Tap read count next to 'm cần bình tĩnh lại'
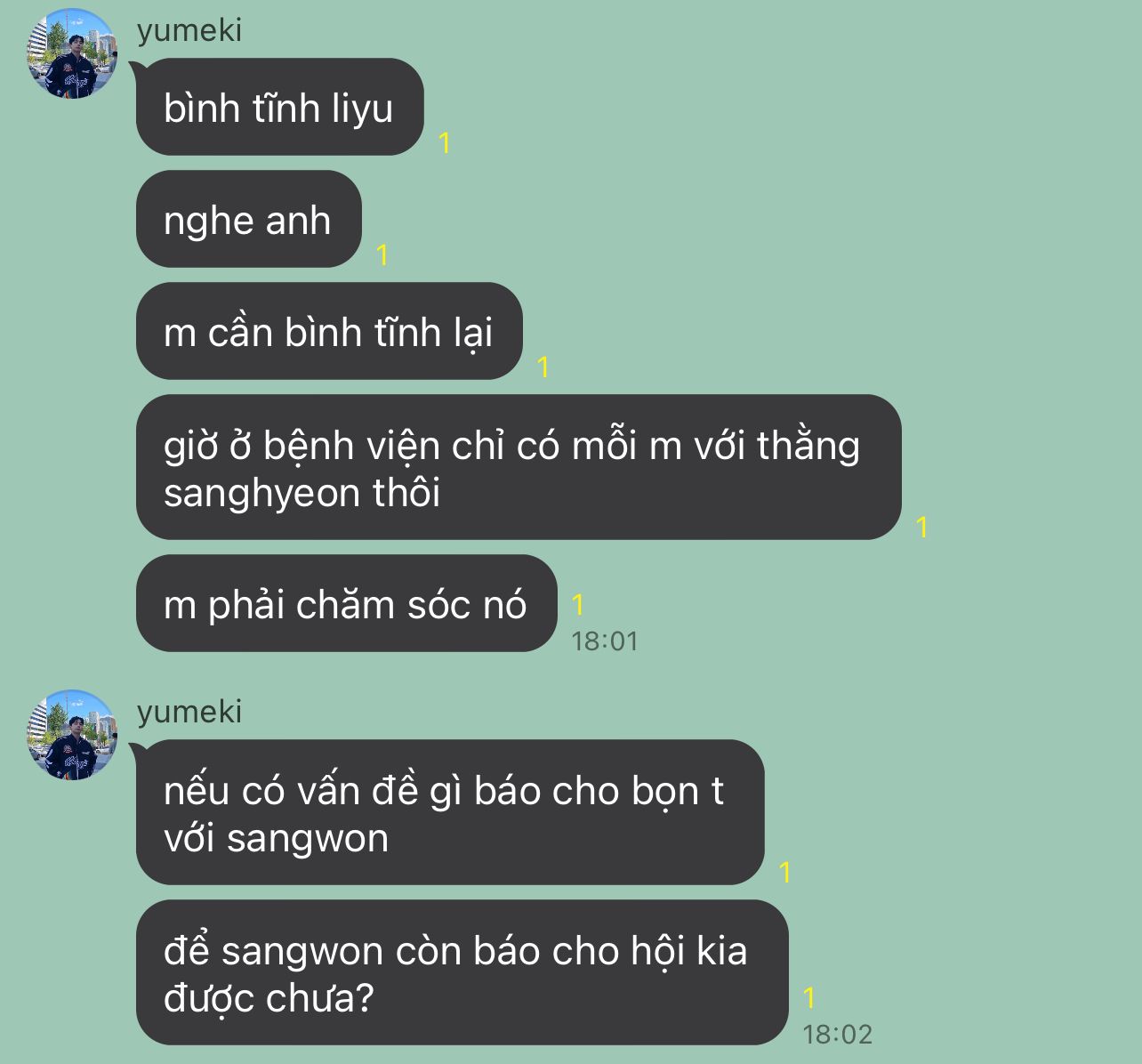 click(543, 367)
